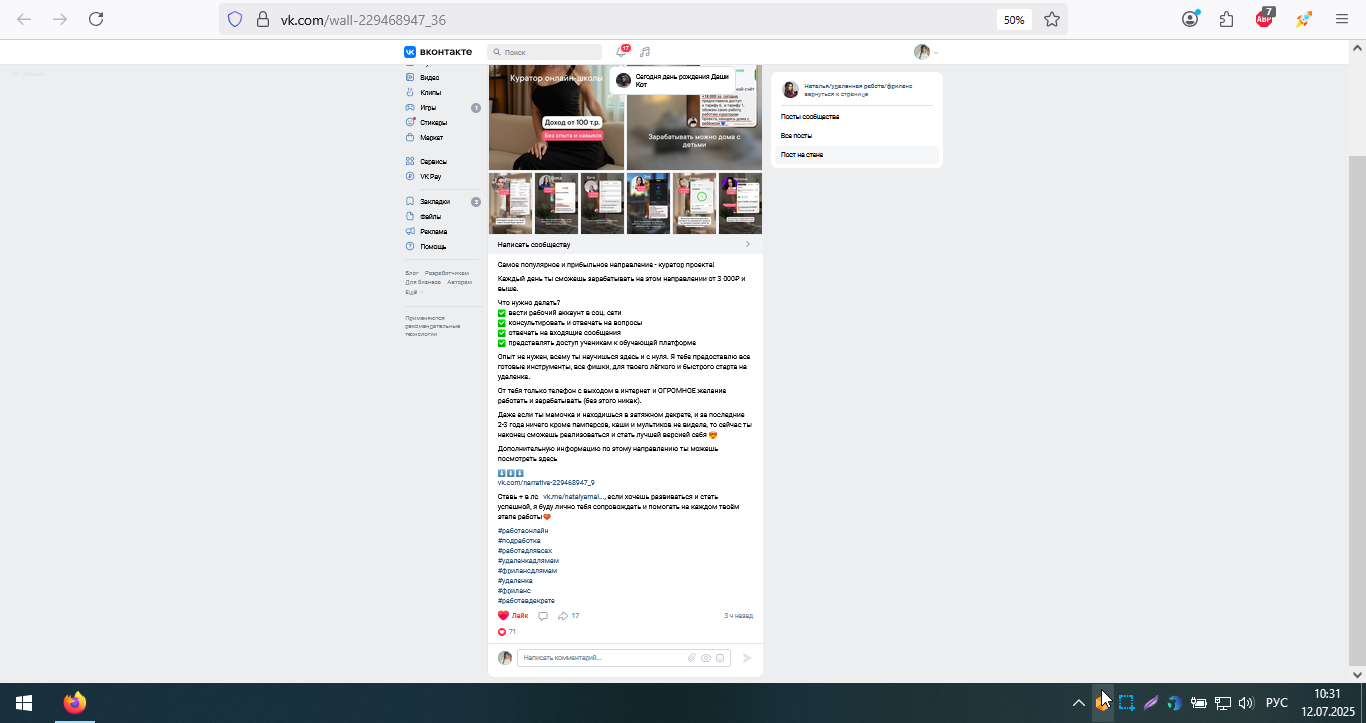Open emoji picker in comment box
The width and height of the screenshot is (1366, 723).
point(720,658)
